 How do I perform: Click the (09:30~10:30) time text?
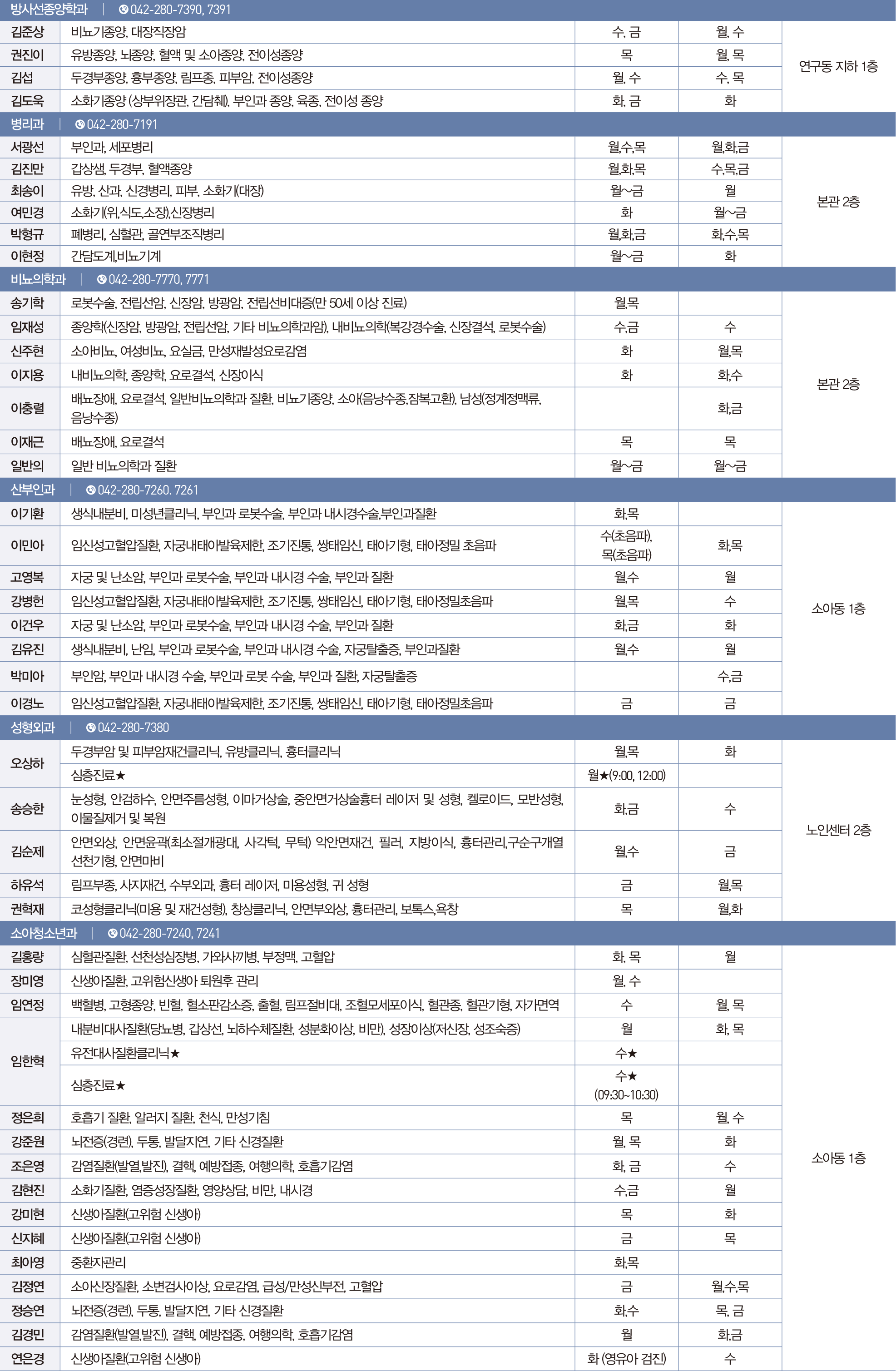coord(626,1095)
